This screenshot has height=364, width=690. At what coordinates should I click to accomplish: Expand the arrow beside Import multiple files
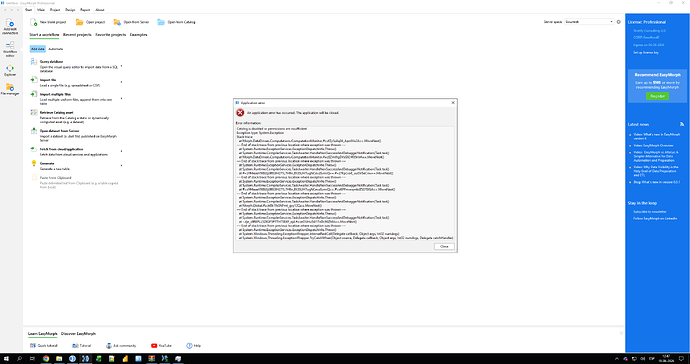(x=121, y=98)
